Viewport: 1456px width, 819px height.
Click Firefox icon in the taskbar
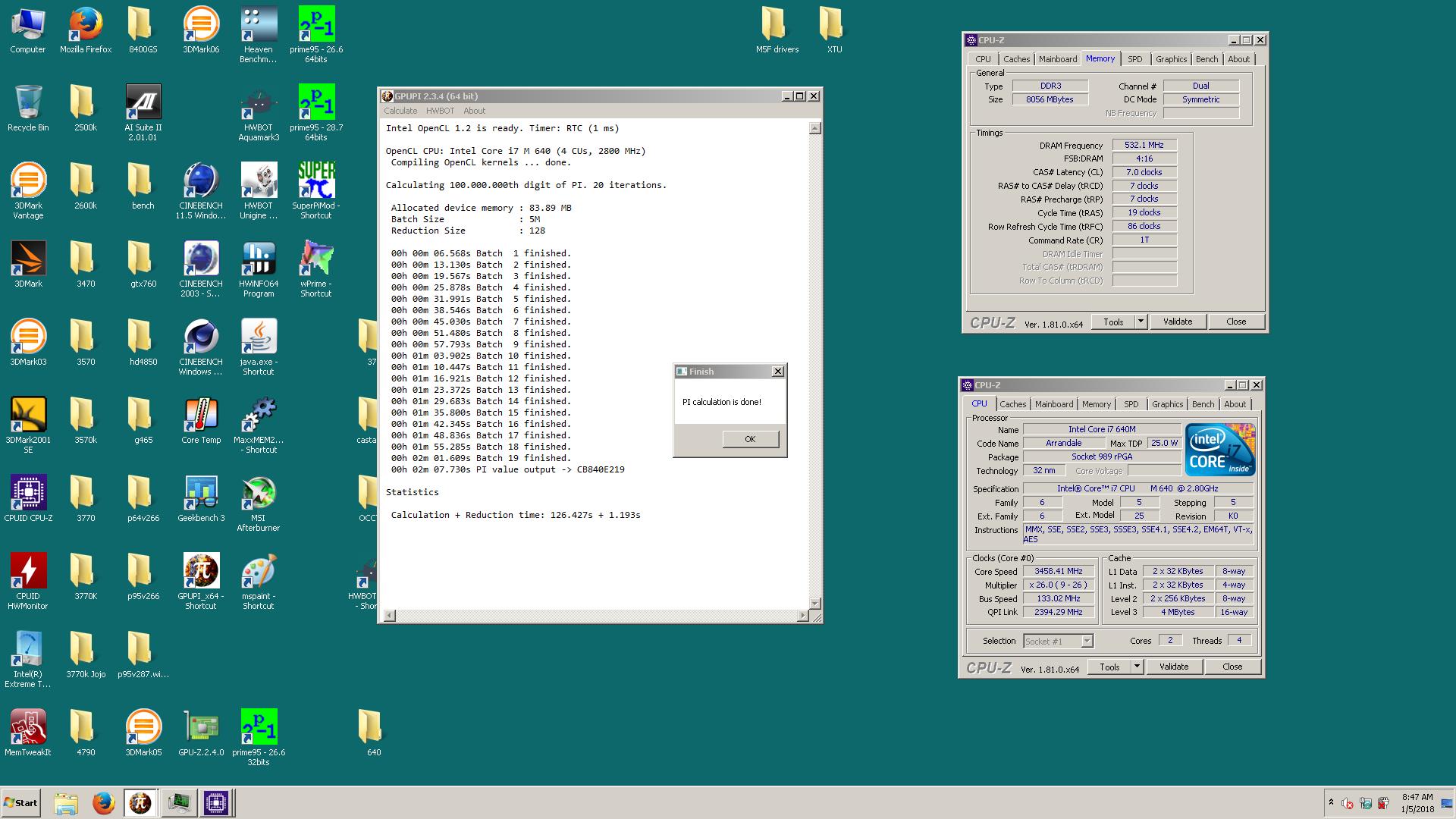(x=103, y=803)
